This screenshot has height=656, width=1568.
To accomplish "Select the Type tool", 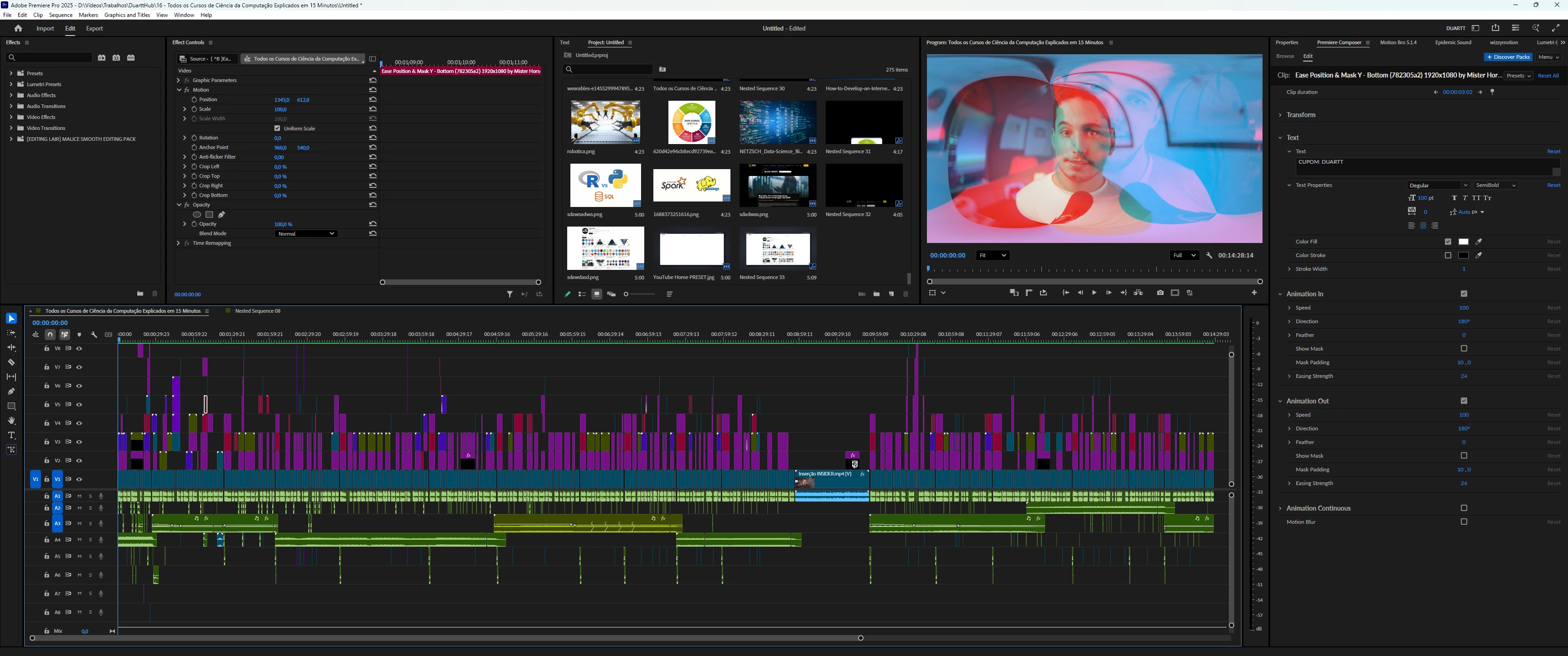I will point(11,435).
